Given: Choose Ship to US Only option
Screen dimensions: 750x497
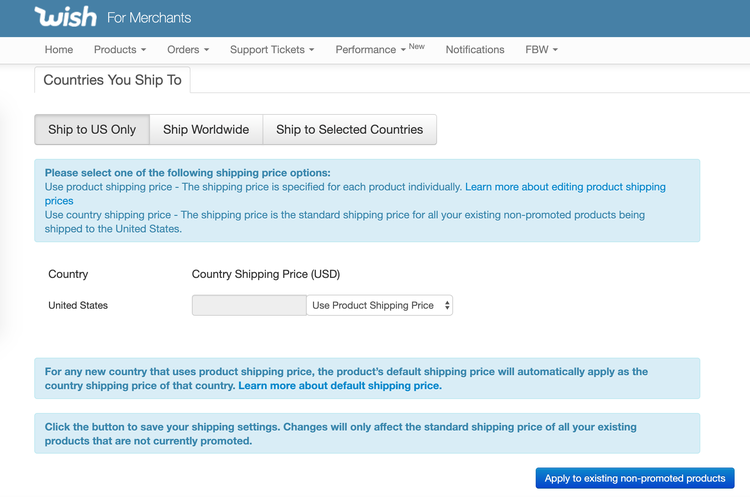Looking at the screenshot, I should [92, 130].
